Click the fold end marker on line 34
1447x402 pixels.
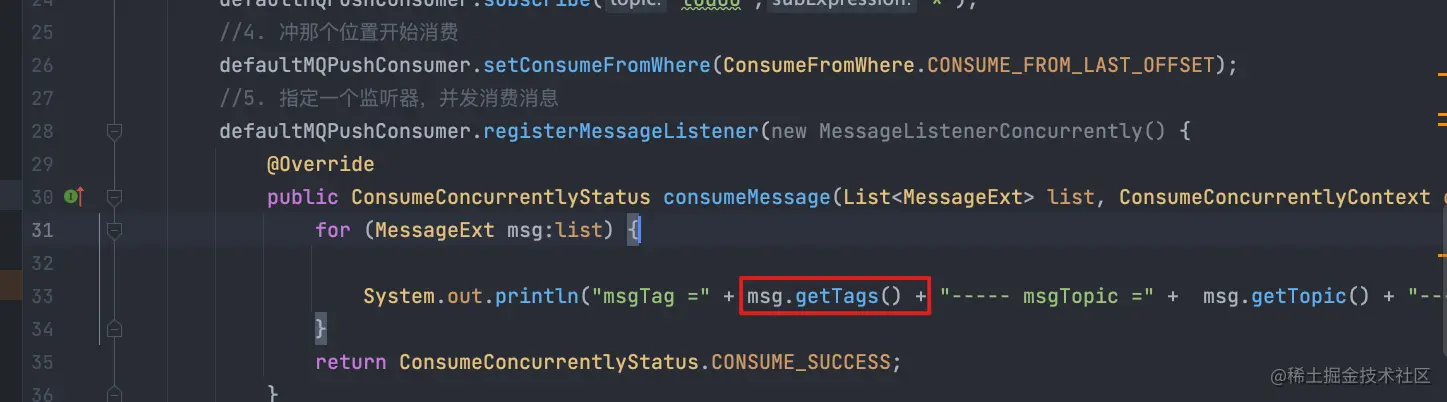click(x=114, y=328)
